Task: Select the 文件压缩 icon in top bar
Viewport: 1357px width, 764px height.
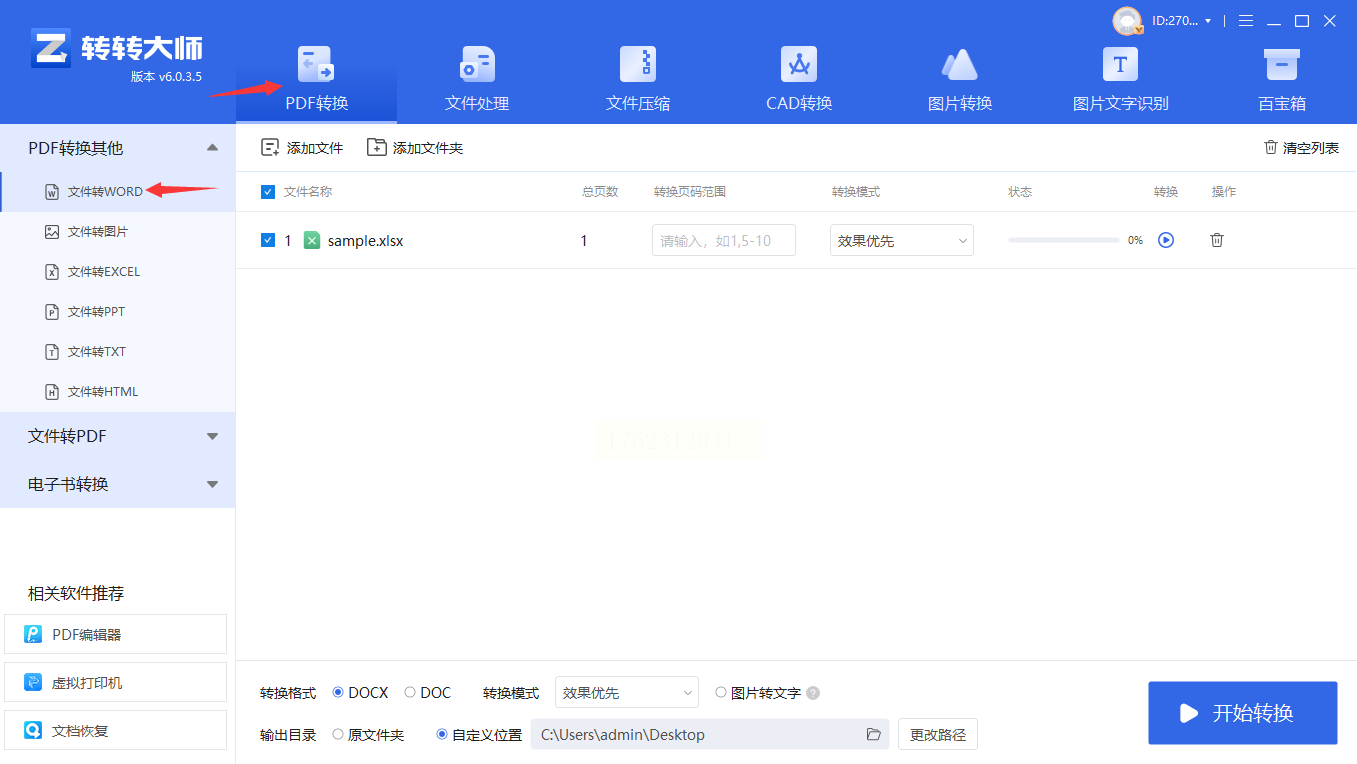Action: 638,65
